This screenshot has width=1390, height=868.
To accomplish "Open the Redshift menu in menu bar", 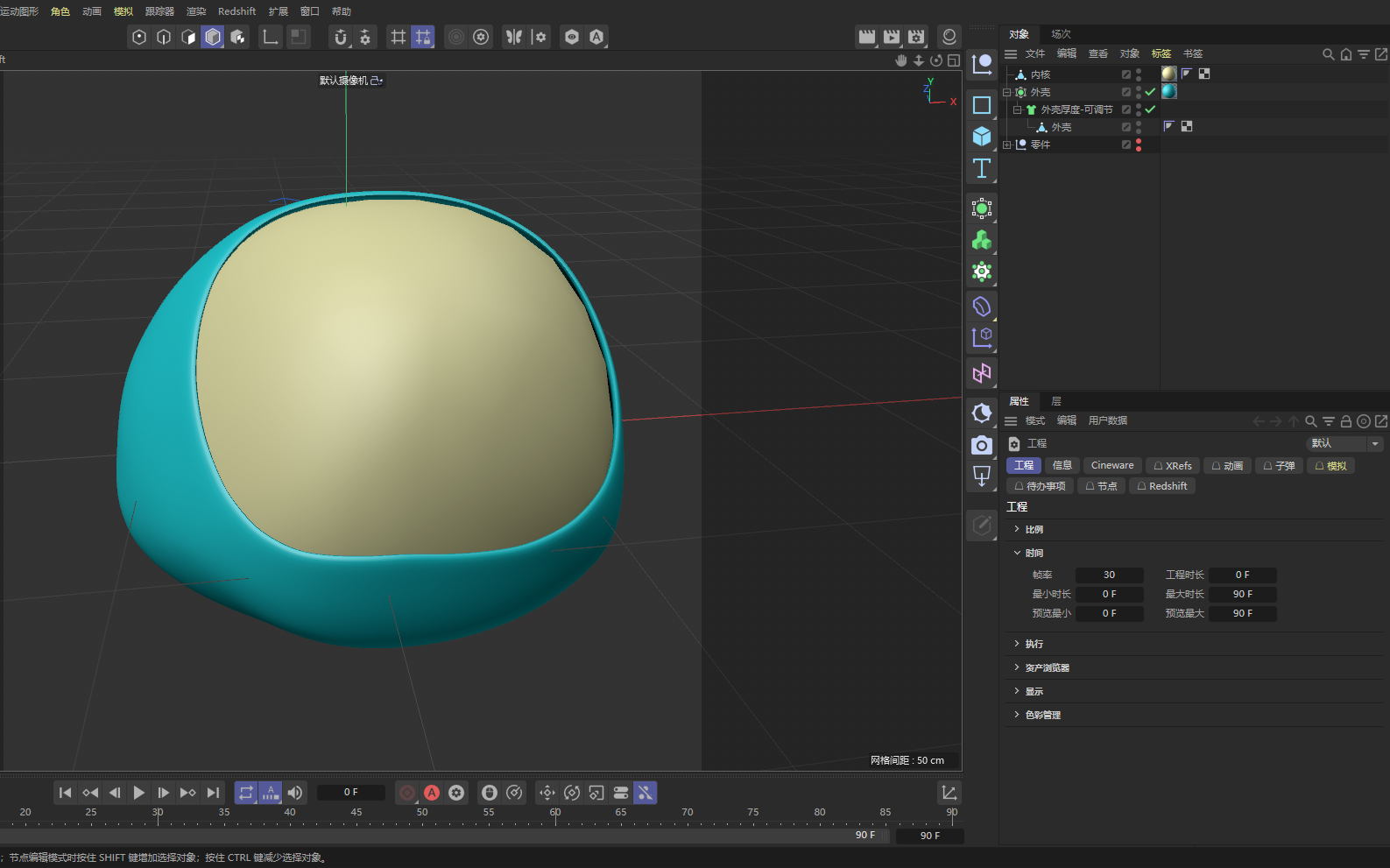I will click(x=236, y=11).
